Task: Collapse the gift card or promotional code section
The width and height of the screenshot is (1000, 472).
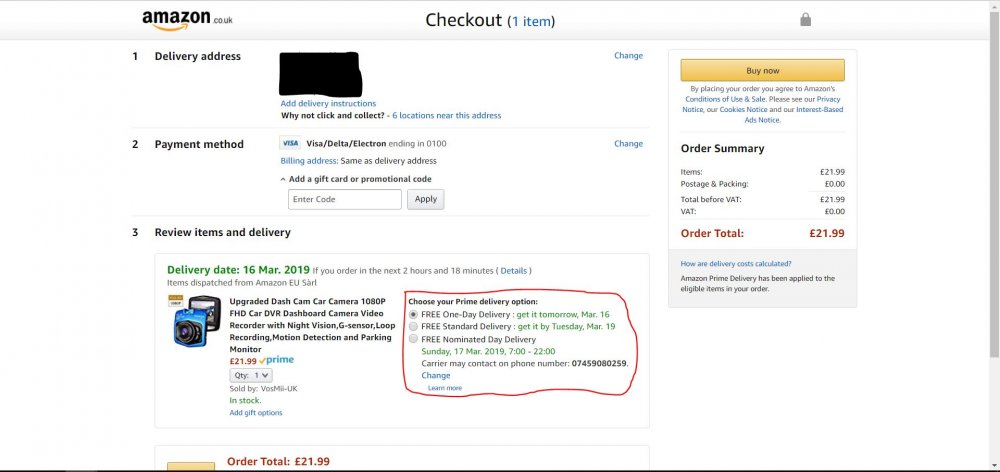Action: coord(356,179)
